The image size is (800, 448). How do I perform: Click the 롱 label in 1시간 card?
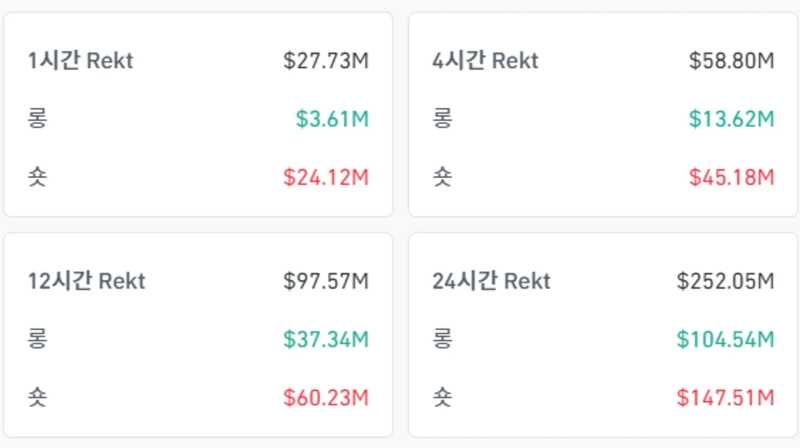(37, 119)
